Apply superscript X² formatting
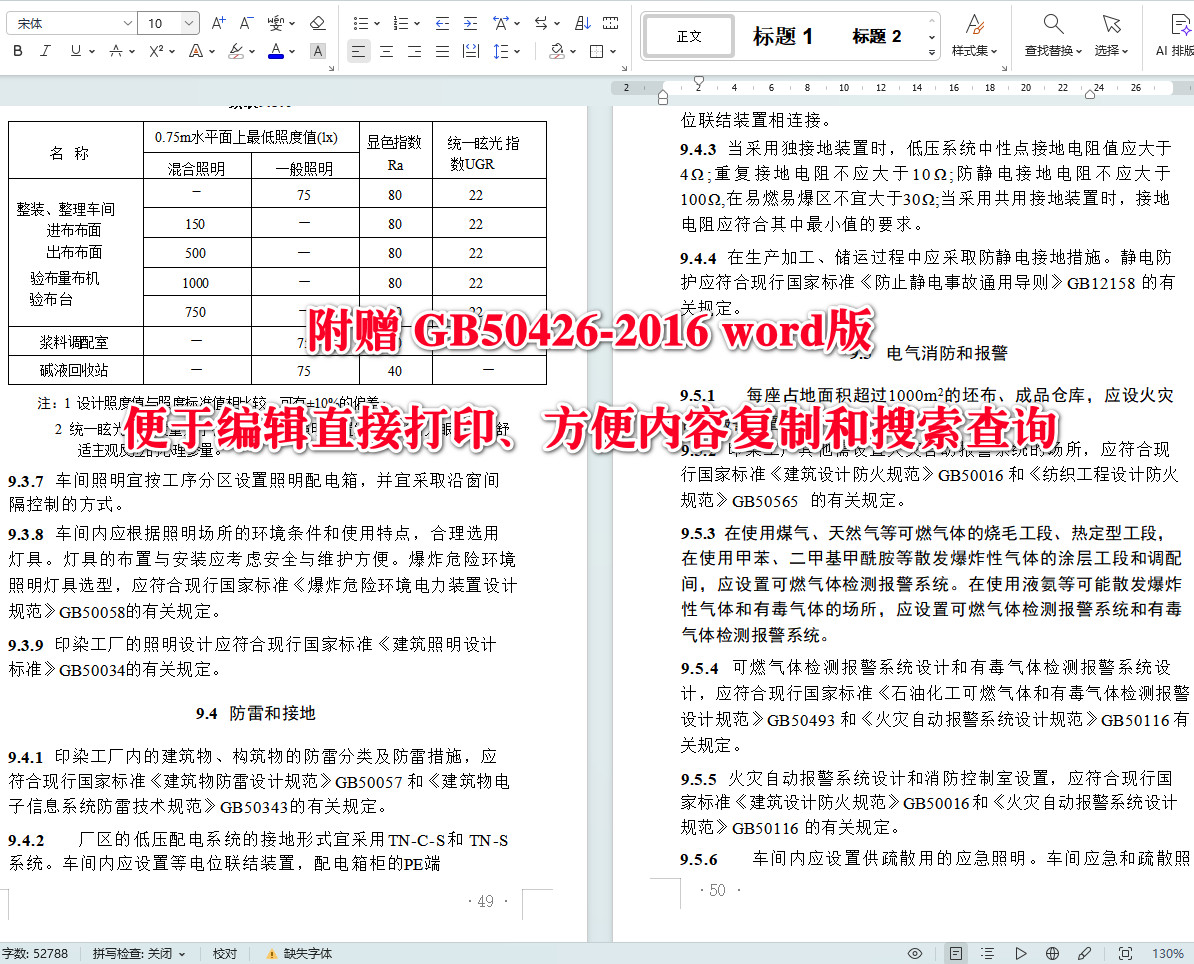This screenshot has width=1194, height=964. pyautogui.click(x=156, y=51)
